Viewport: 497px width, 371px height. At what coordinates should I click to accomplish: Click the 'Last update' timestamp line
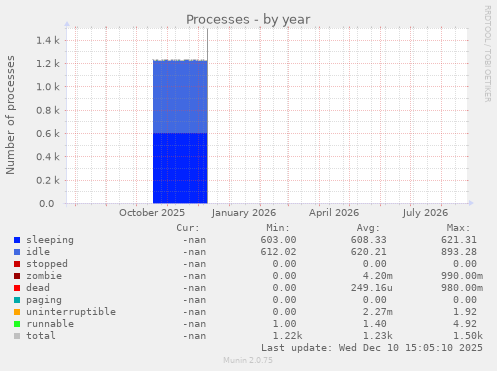pos(372,348)
